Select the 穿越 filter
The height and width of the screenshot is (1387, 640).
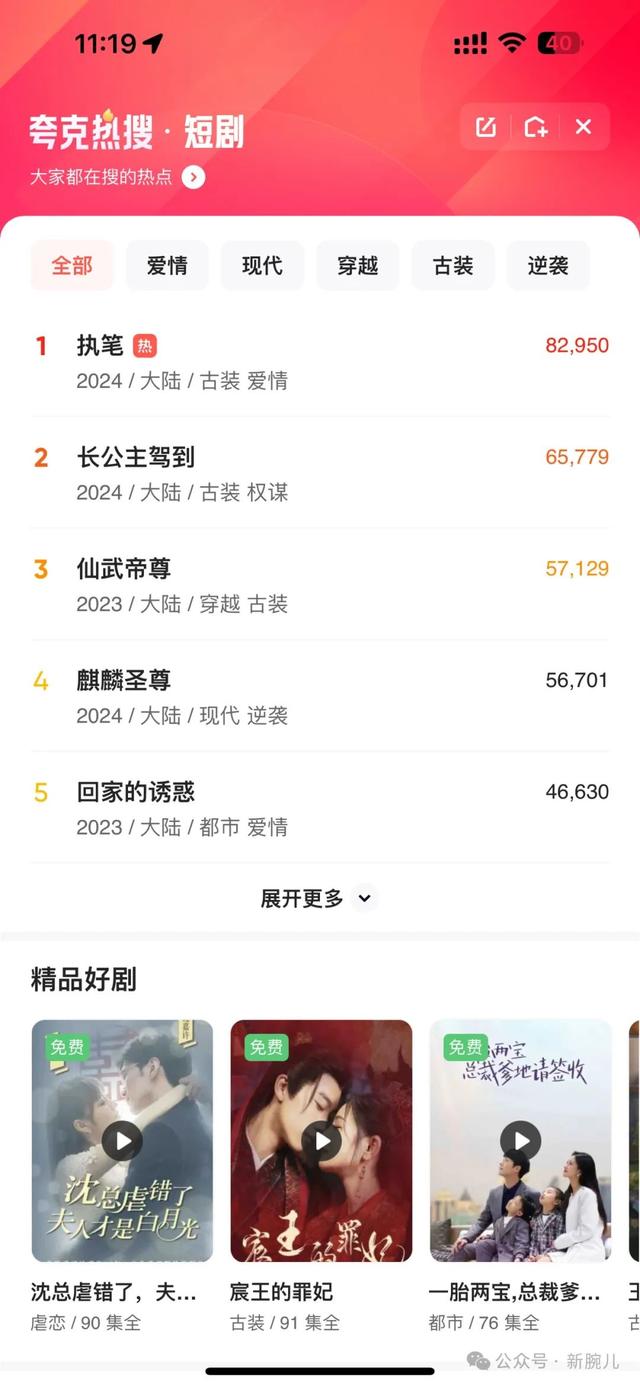[x=357, y=265]
